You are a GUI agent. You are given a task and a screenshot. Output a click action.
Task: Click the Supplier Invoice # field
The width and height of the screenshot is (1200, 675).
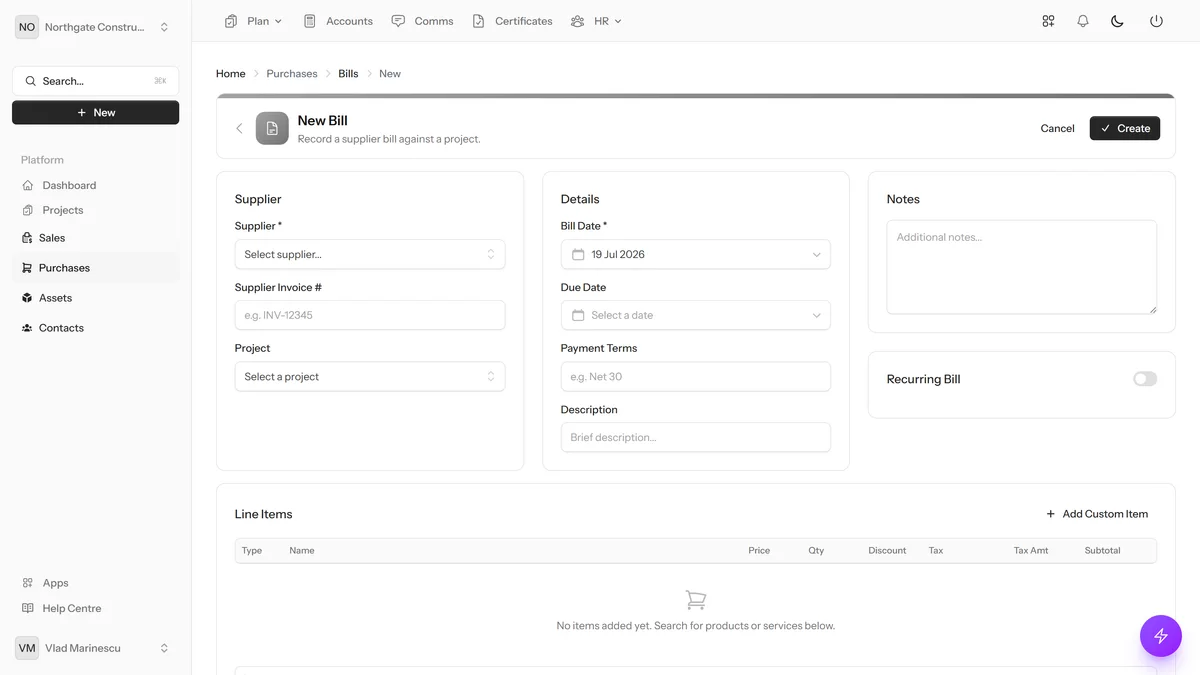370,315
